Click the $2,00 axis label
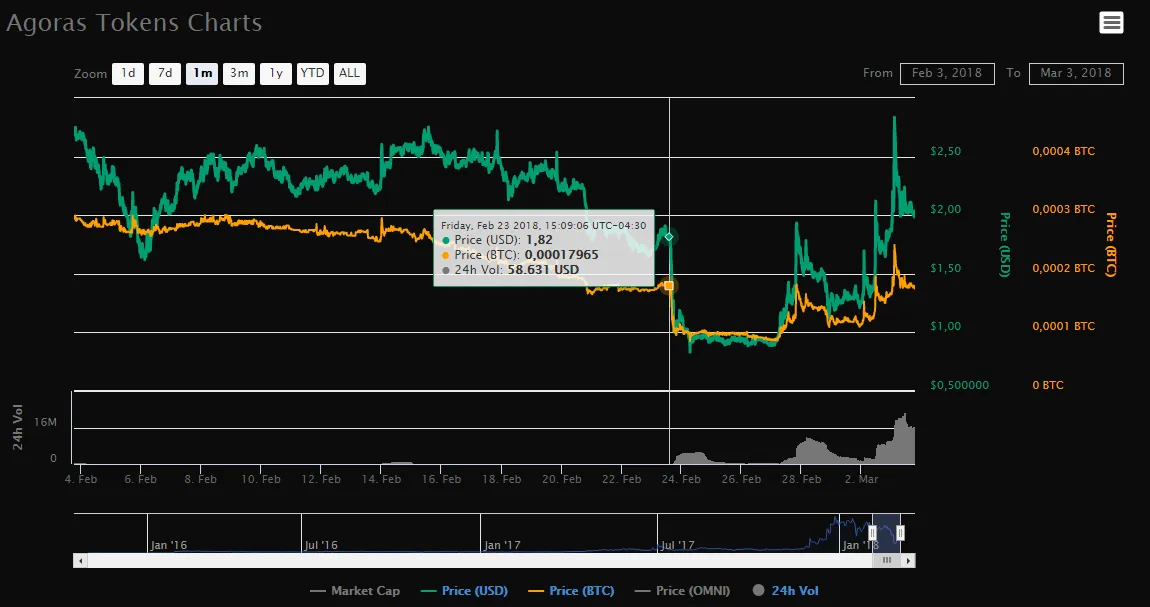This screenshot has height=607, width=1150. click(x=945, y=209)
